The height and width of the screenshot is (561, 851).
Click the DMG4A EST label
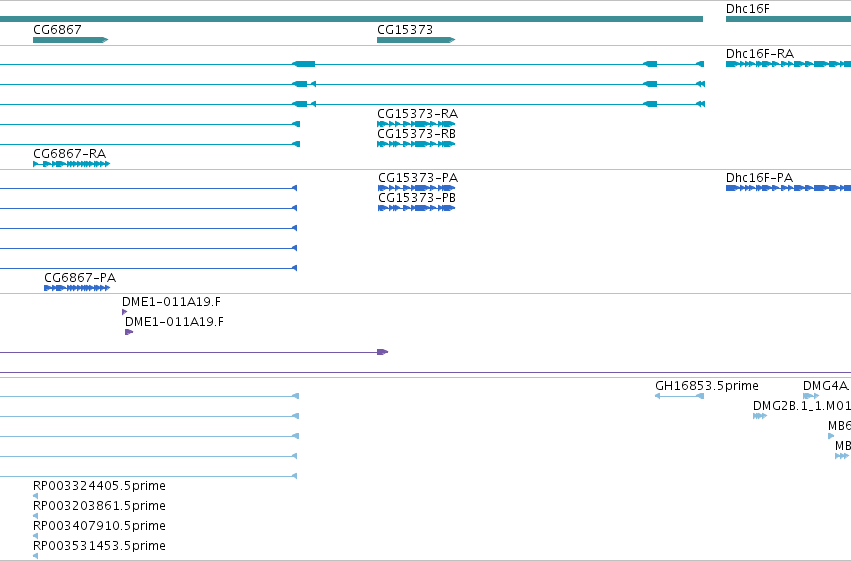[x=825, y=386]
